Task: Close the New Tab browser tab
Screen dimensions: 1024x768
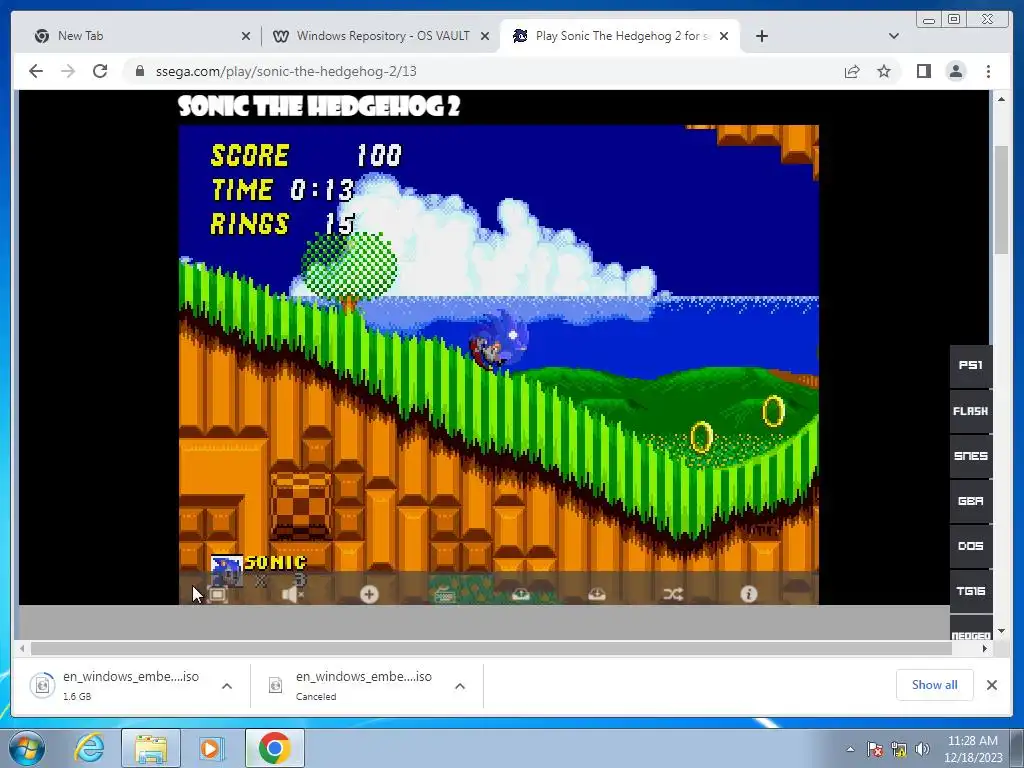Action: (246, 37)
